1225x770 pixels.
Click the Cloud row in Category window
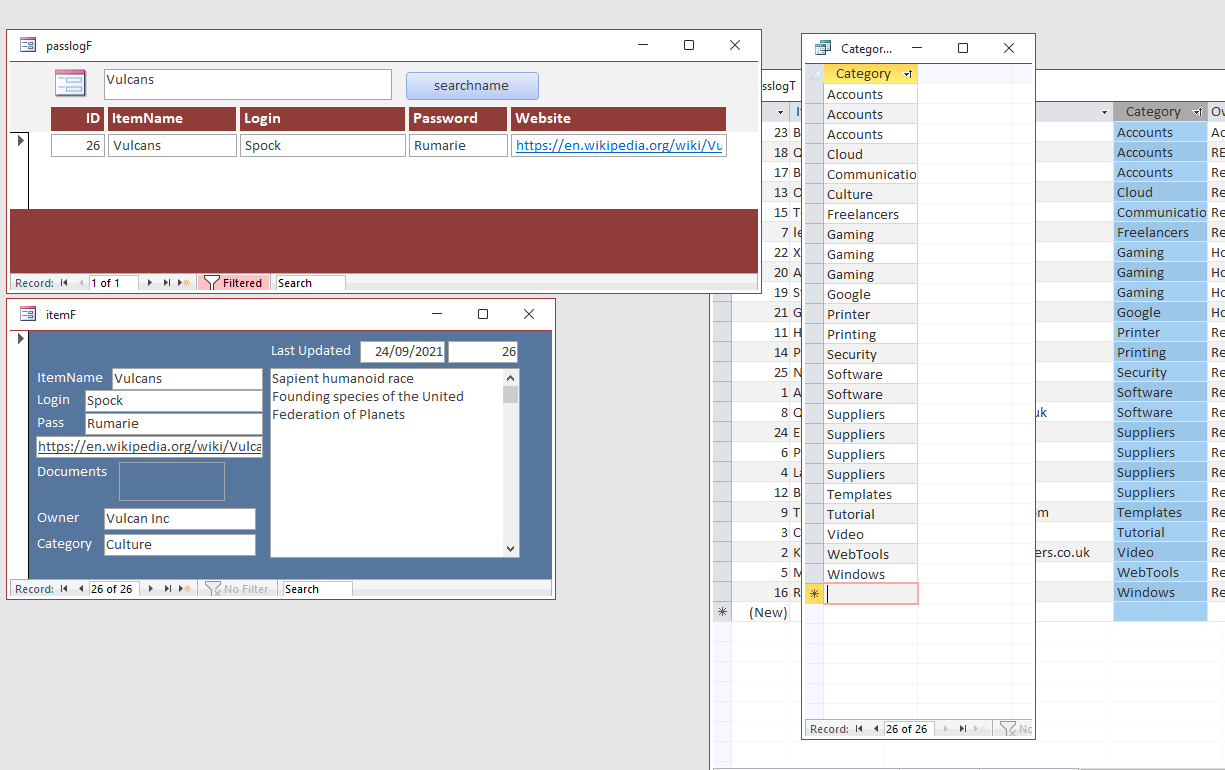pyautogui.click(x=870, y=154)
